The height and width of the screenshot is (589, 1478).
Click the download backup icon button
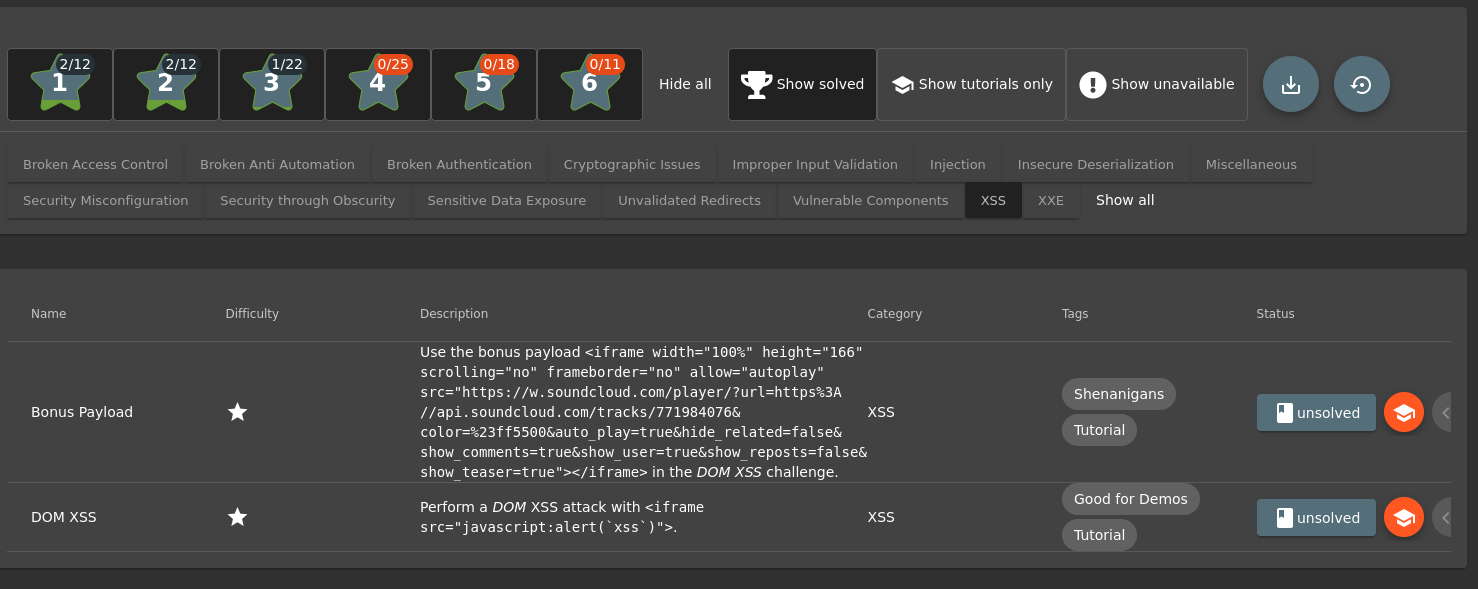tap(1291, 84)
